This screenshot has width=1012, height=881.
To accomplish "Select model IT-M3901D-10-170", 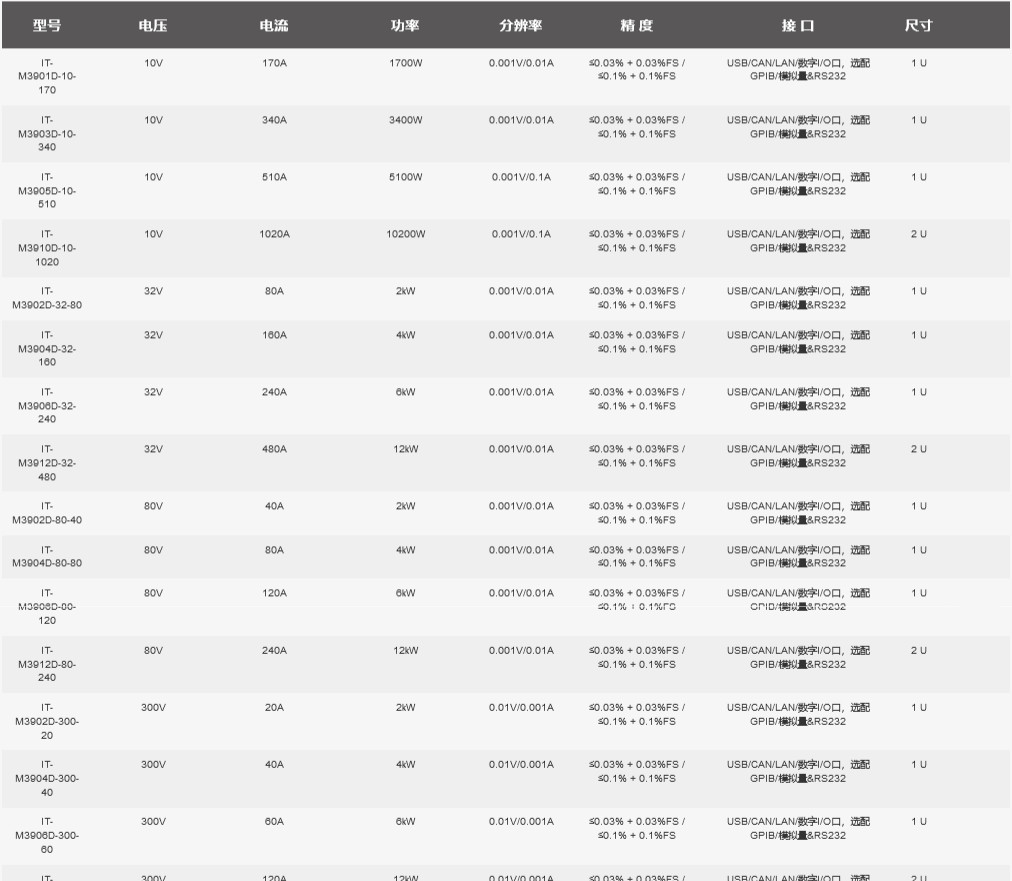I will coord(47,76).
